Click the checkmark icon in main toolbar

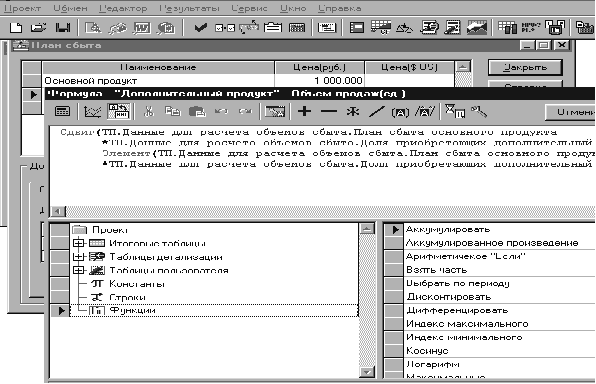coord(200,28)
